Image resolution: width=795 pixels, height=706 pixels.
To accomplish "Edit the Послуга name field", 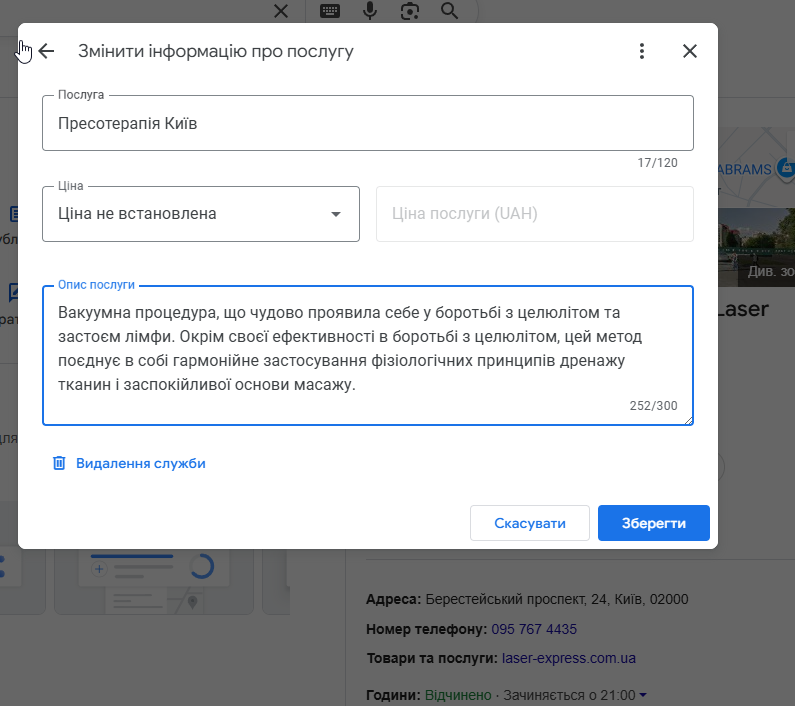I will pos(368,123).
